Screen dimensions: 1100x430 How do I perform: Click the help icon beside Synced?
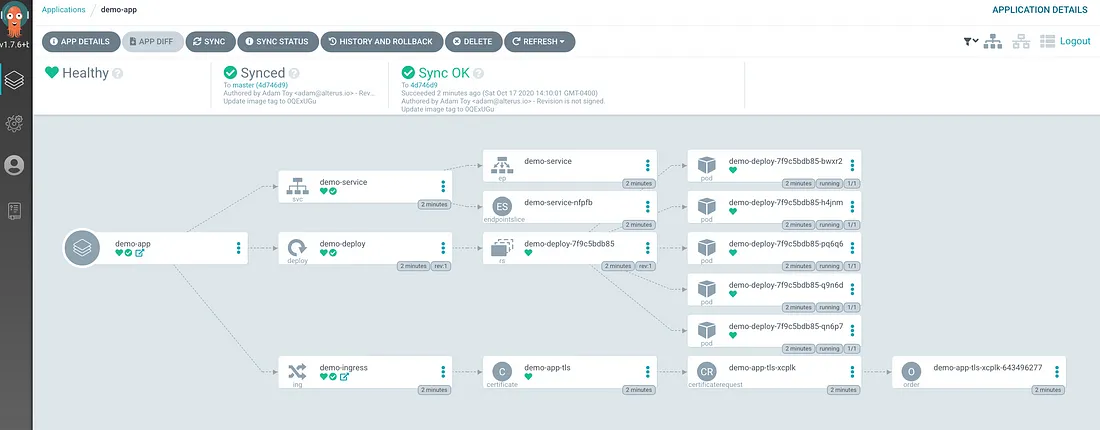[x=295, y=73]
